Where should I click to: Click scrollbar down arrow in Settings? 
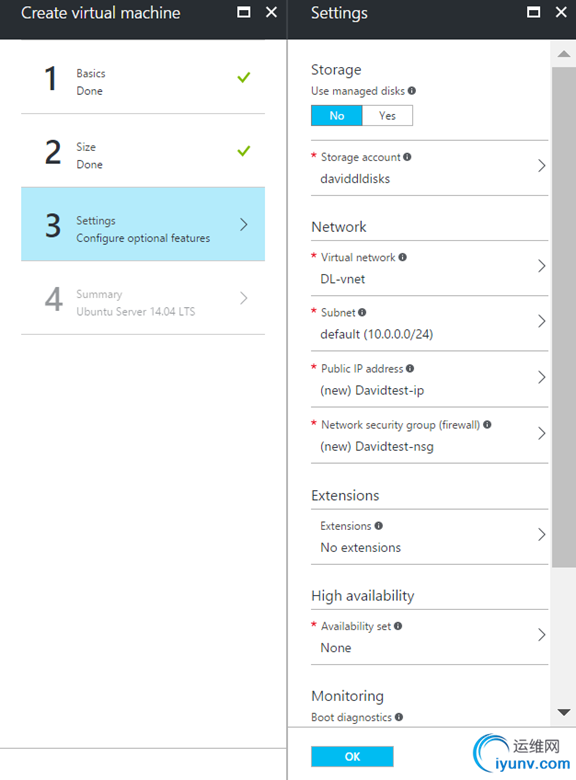point(564,712)
